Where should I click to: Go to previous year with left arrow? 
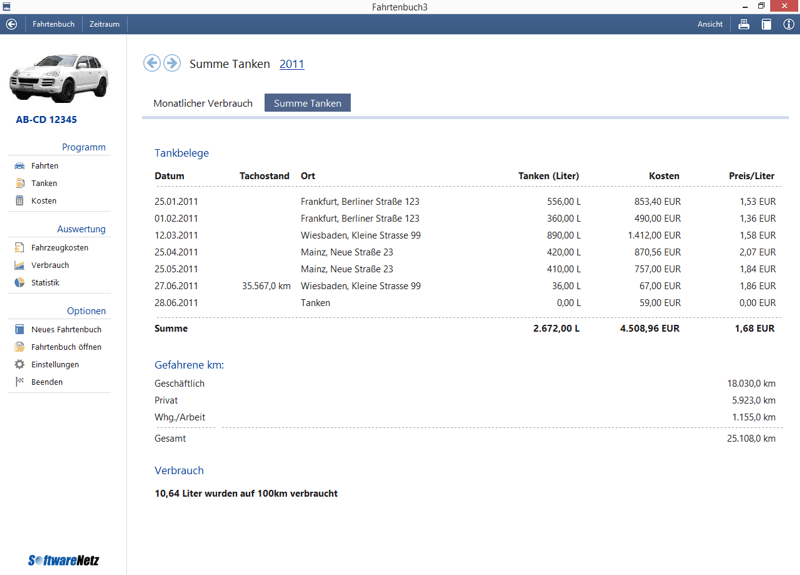(152, 63)
